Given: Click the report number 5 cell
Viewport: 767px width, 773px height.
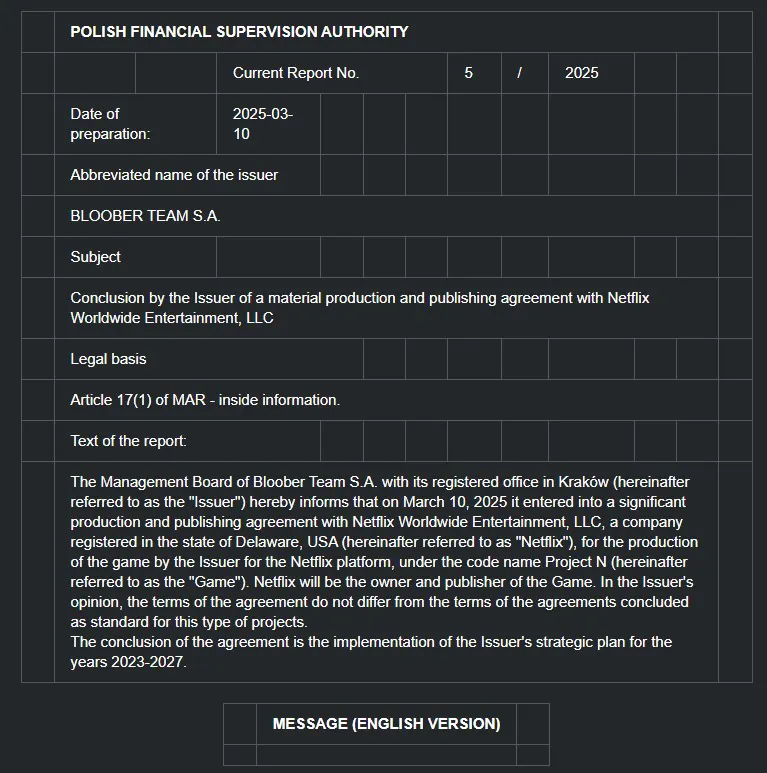Looking at the screenshot, I should [x=474, y=73].
